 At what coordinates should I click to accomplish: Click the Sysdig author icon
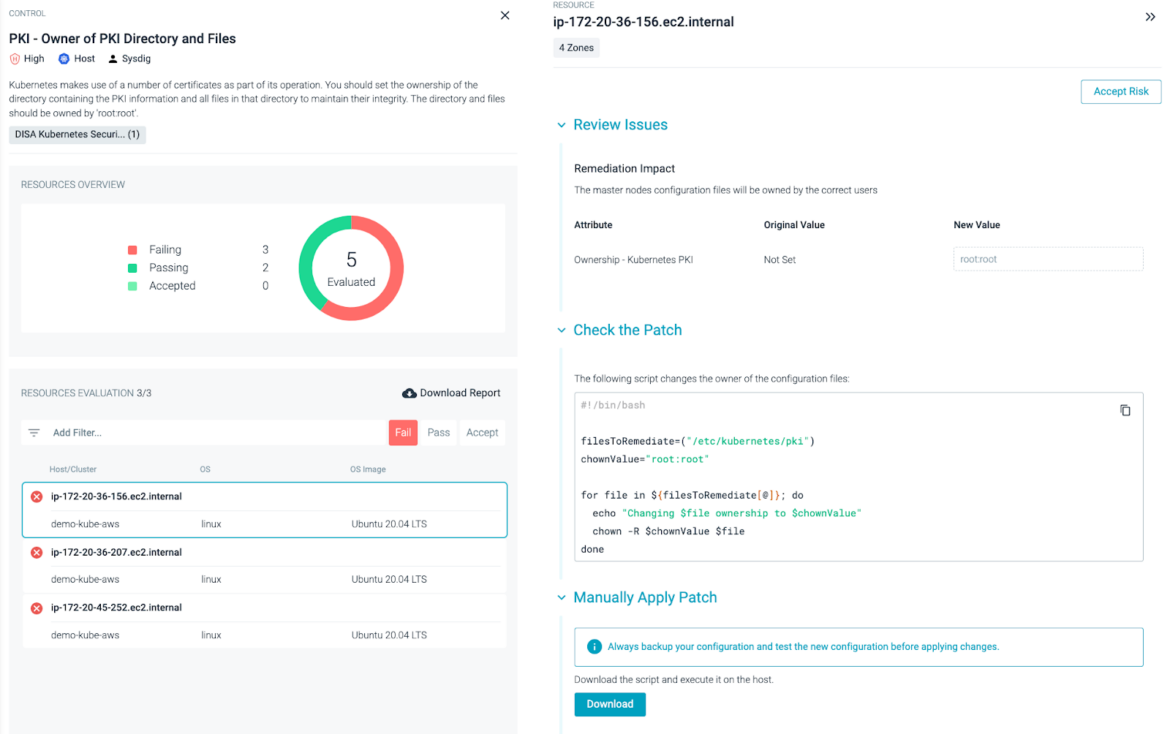click(114, 58)
